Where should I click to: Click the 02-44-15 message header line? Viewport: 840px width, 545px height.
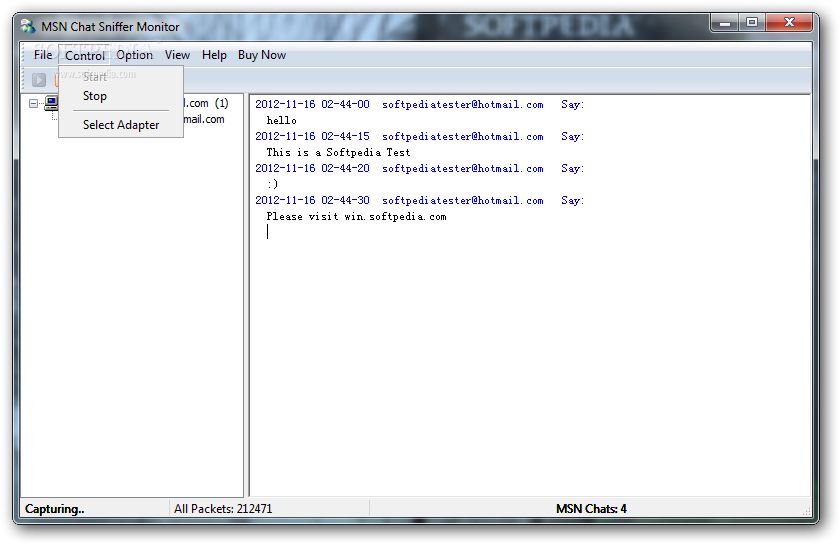[419, 137]
